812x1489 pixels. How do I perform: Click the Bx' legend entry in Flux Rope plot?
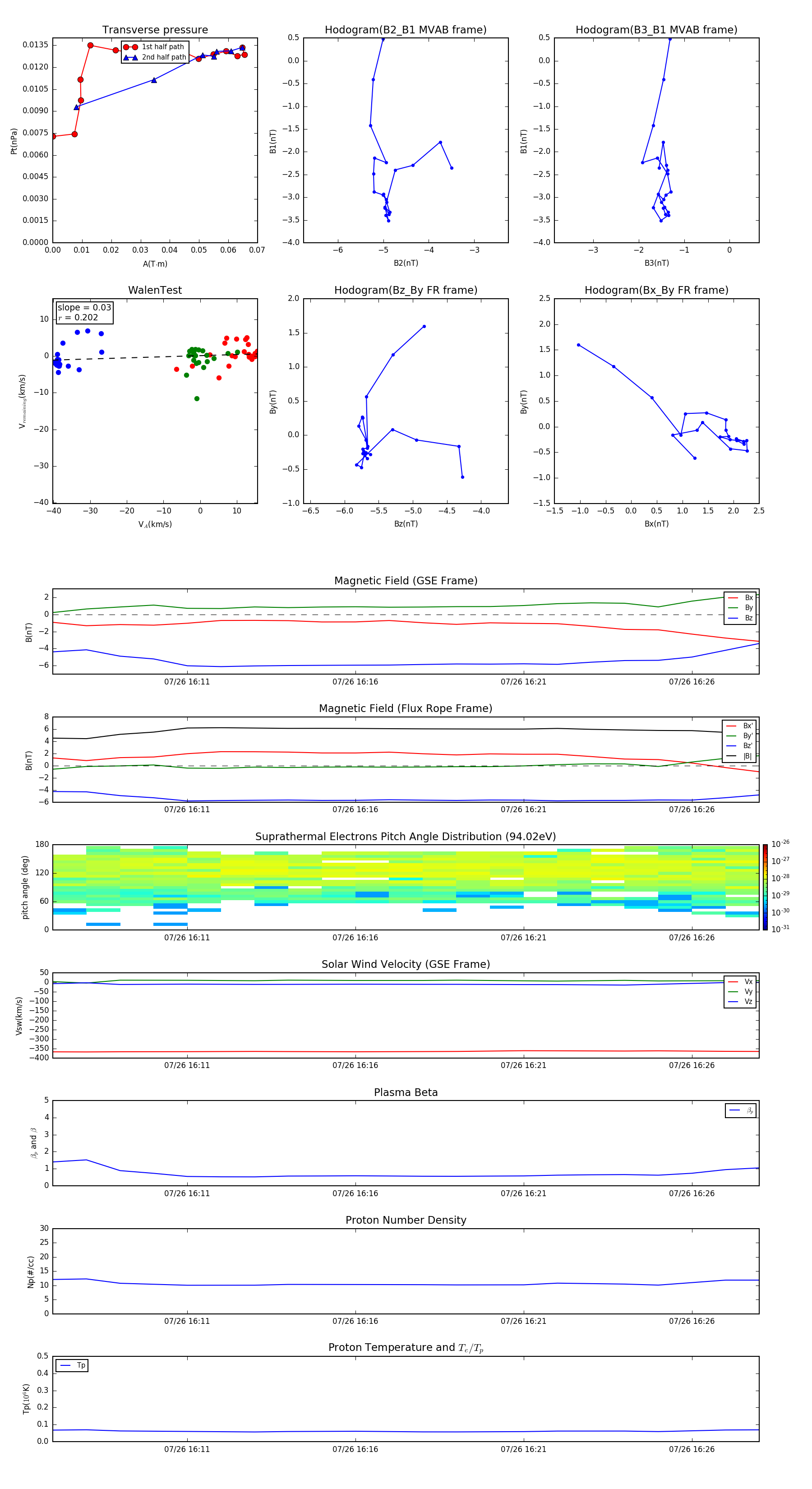click(x=739, y=726)
